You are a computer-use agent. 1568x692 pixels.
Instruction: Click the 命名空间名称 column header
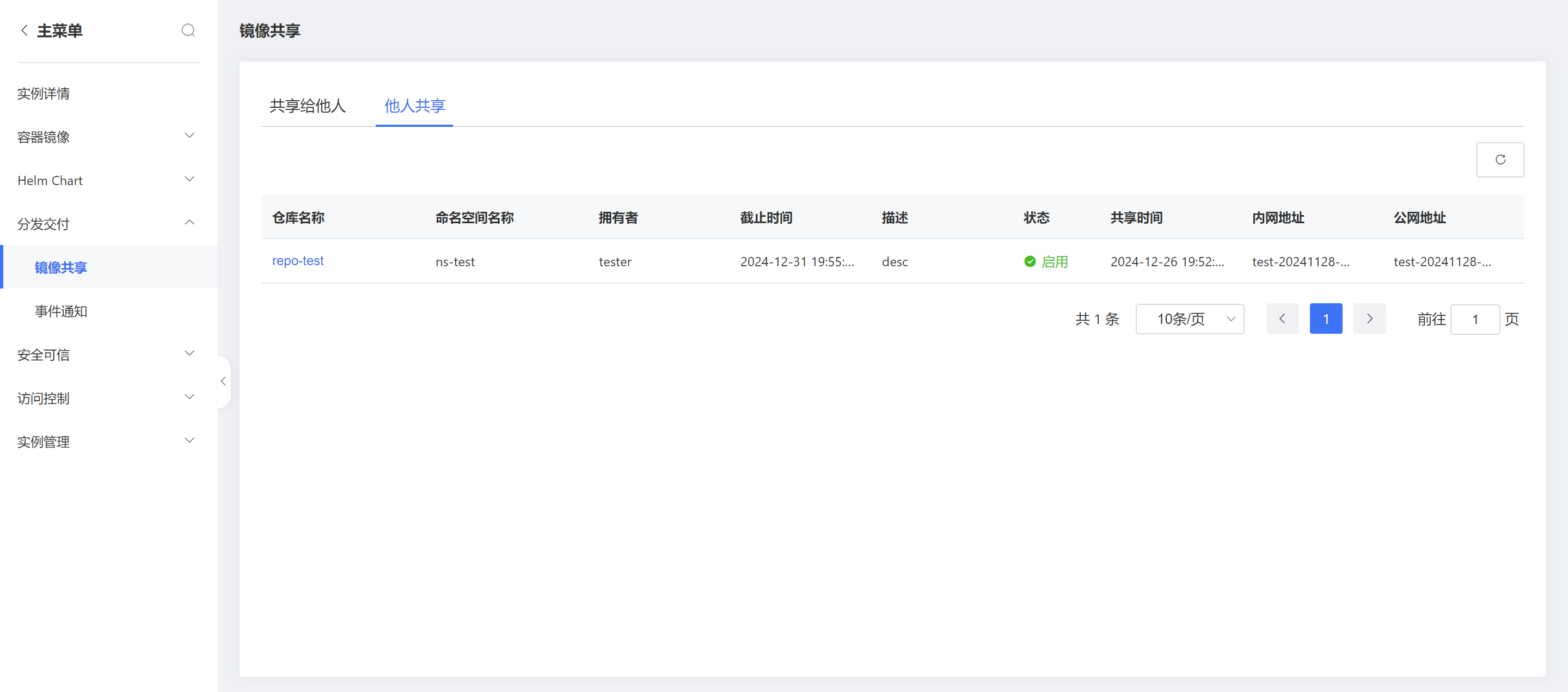475,217
